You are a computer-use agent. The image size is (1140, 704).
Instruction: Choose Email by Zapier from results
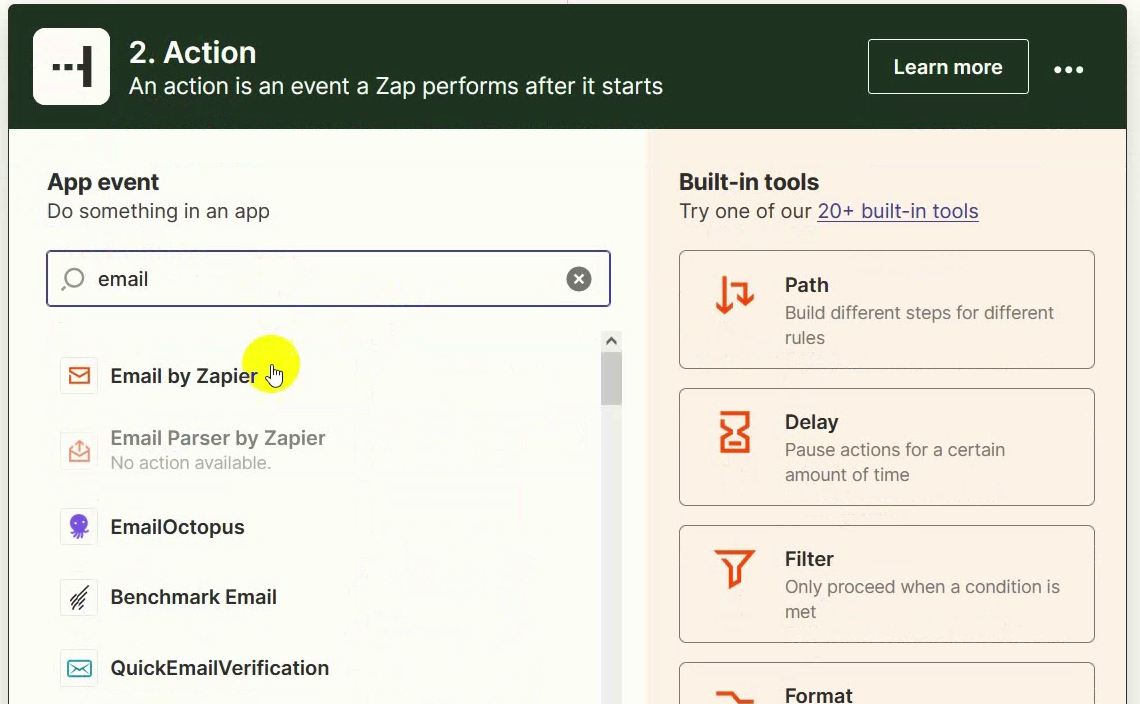184,377
